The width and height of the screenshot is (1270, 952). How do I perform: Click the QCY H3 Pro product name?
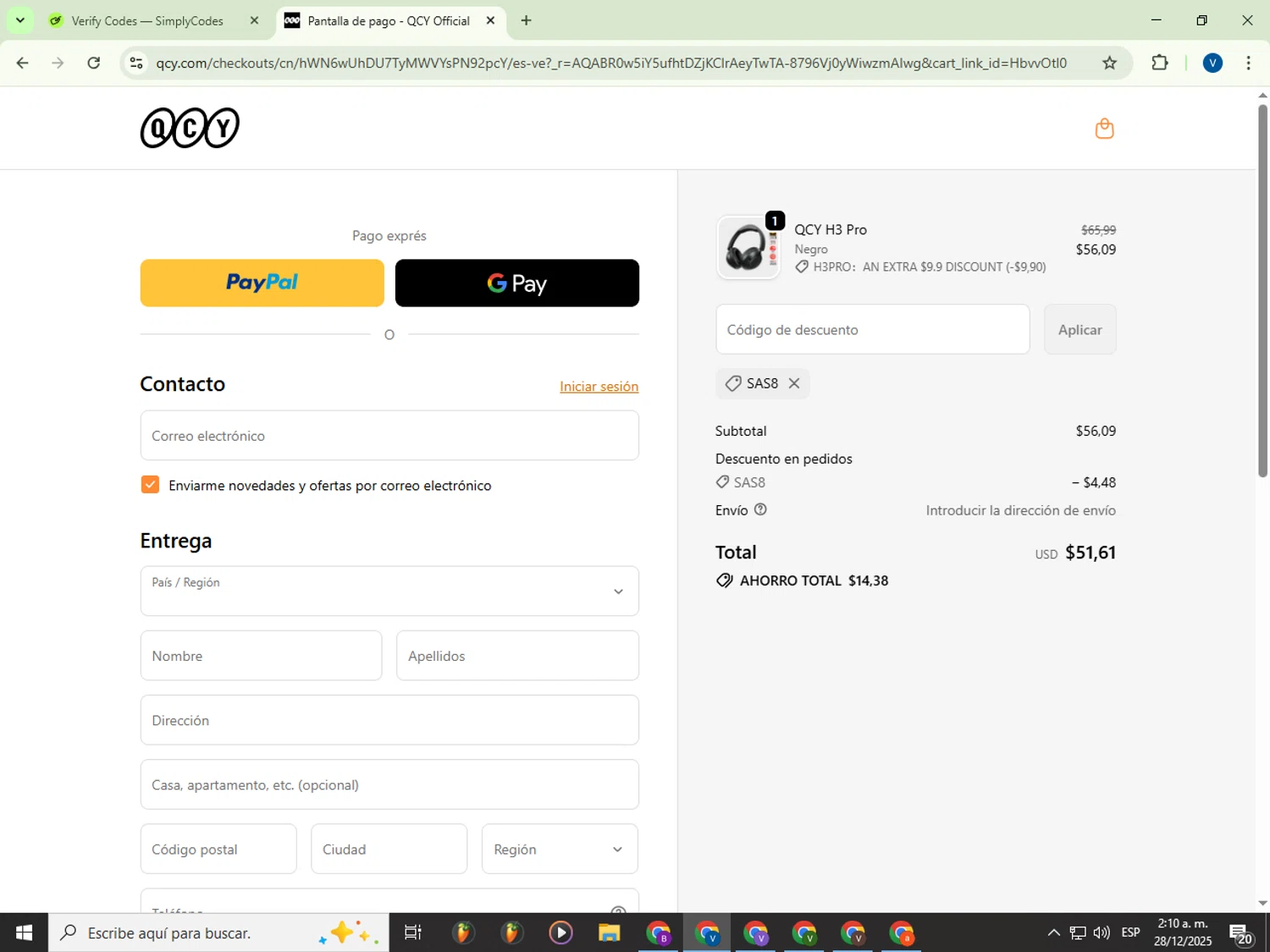click(831, 229)
